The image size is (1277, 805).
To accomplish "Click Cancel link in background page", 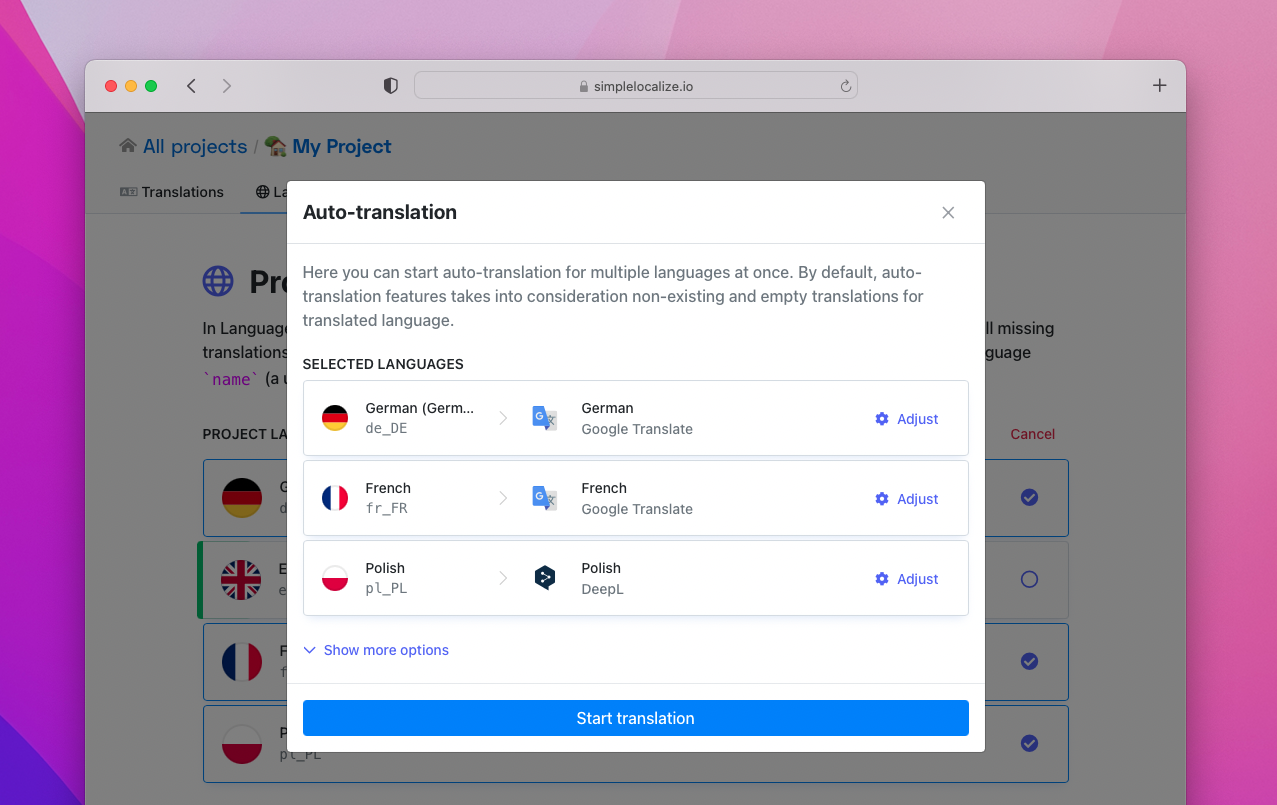I will [1032, 434].
